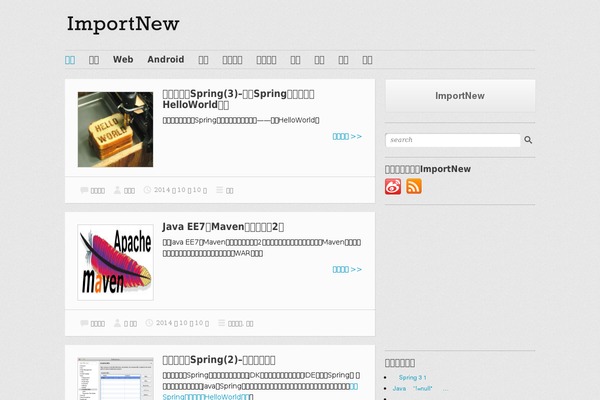Screen dimensions: 600x400
Task: Open the Spring(2) post screenshot thumbnail
Action: [x=115, y=379]
